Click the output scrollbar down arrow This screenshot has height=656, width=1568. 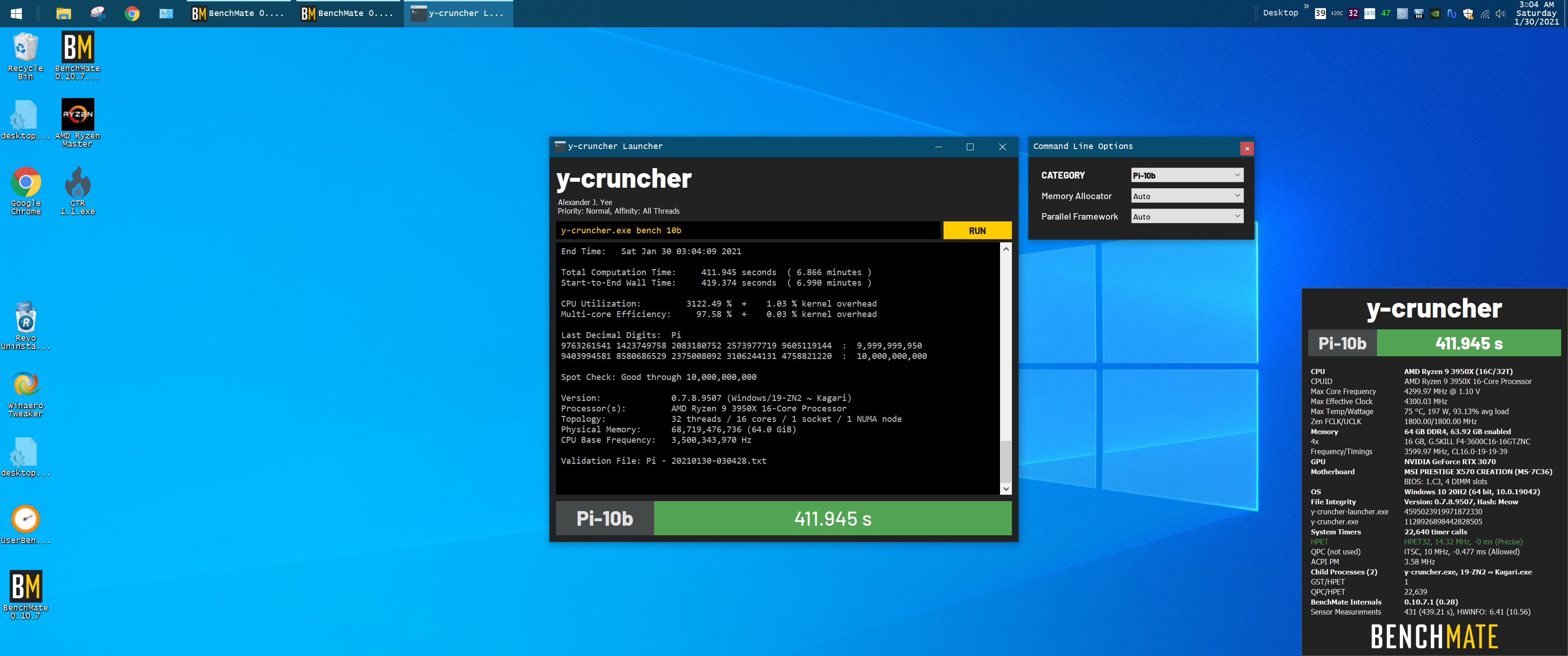pos(1006,489)
